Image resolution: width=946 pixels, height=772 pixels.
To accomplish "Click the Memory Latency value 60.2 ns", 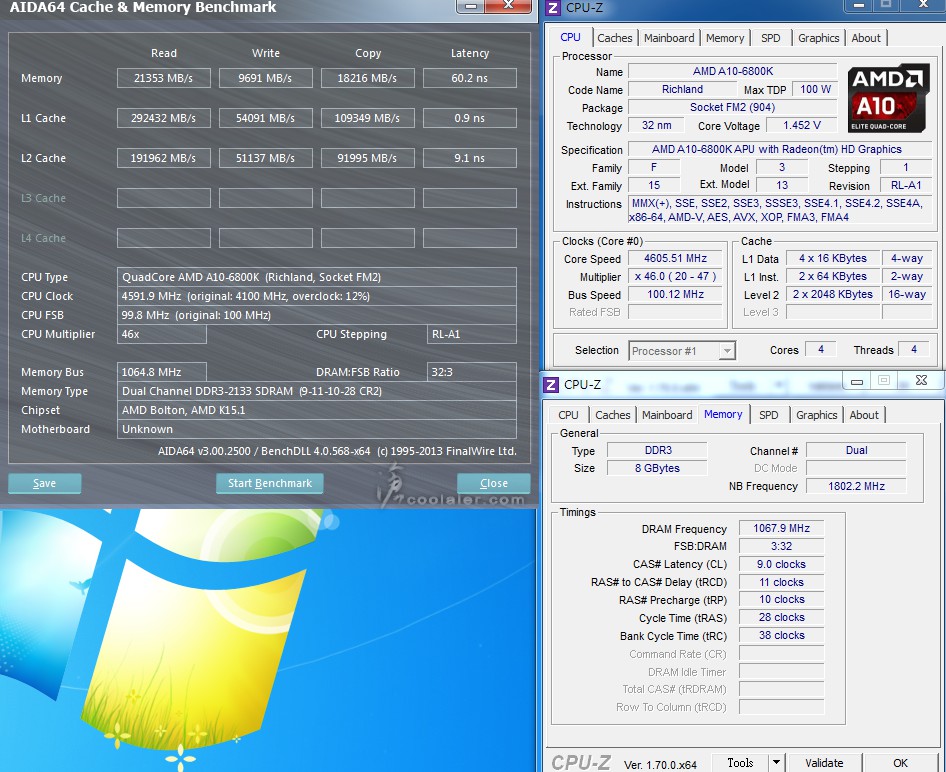I will 469,78.
